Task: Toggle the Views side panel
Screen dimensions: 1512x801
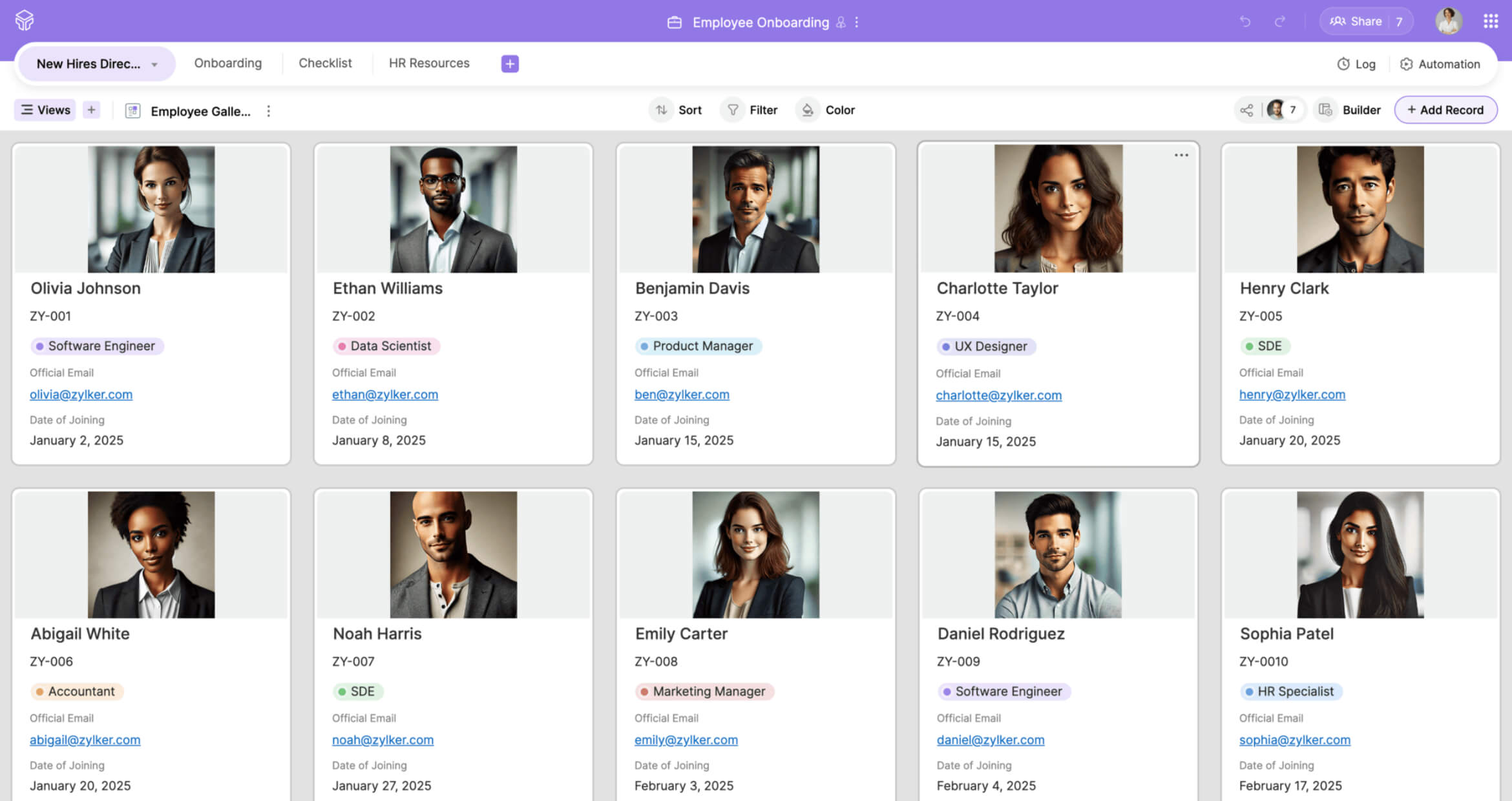Action: 45,110
